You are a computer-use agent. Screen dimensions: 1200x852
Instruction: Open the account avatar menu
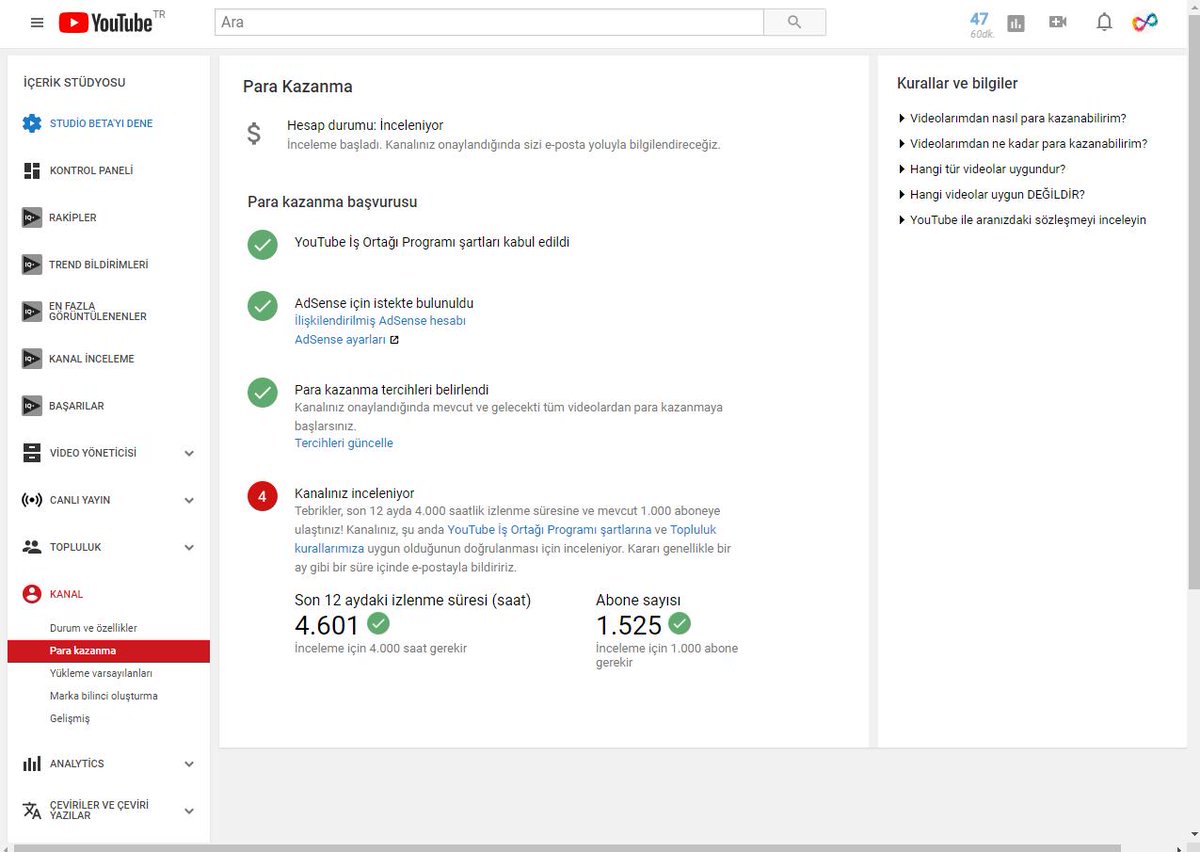[x=1145, y=22]
